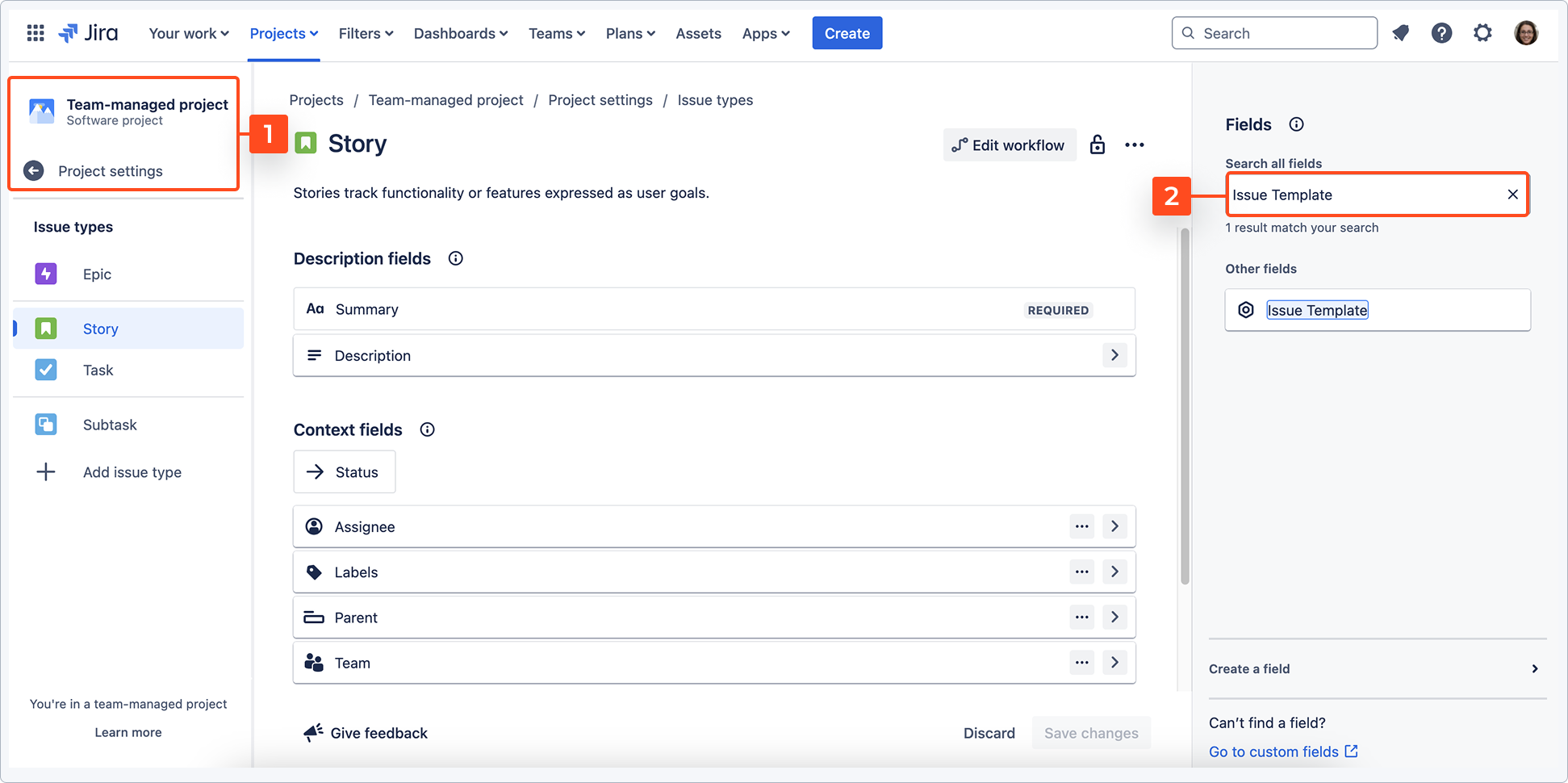Click the info icon next to Context fields
1568x783 pixels.
[428, 429]
